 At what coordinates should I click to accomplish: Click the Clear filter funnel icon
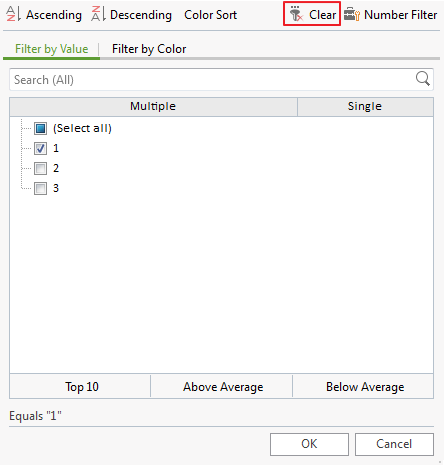pyautogui.click(x=296, y=14)
